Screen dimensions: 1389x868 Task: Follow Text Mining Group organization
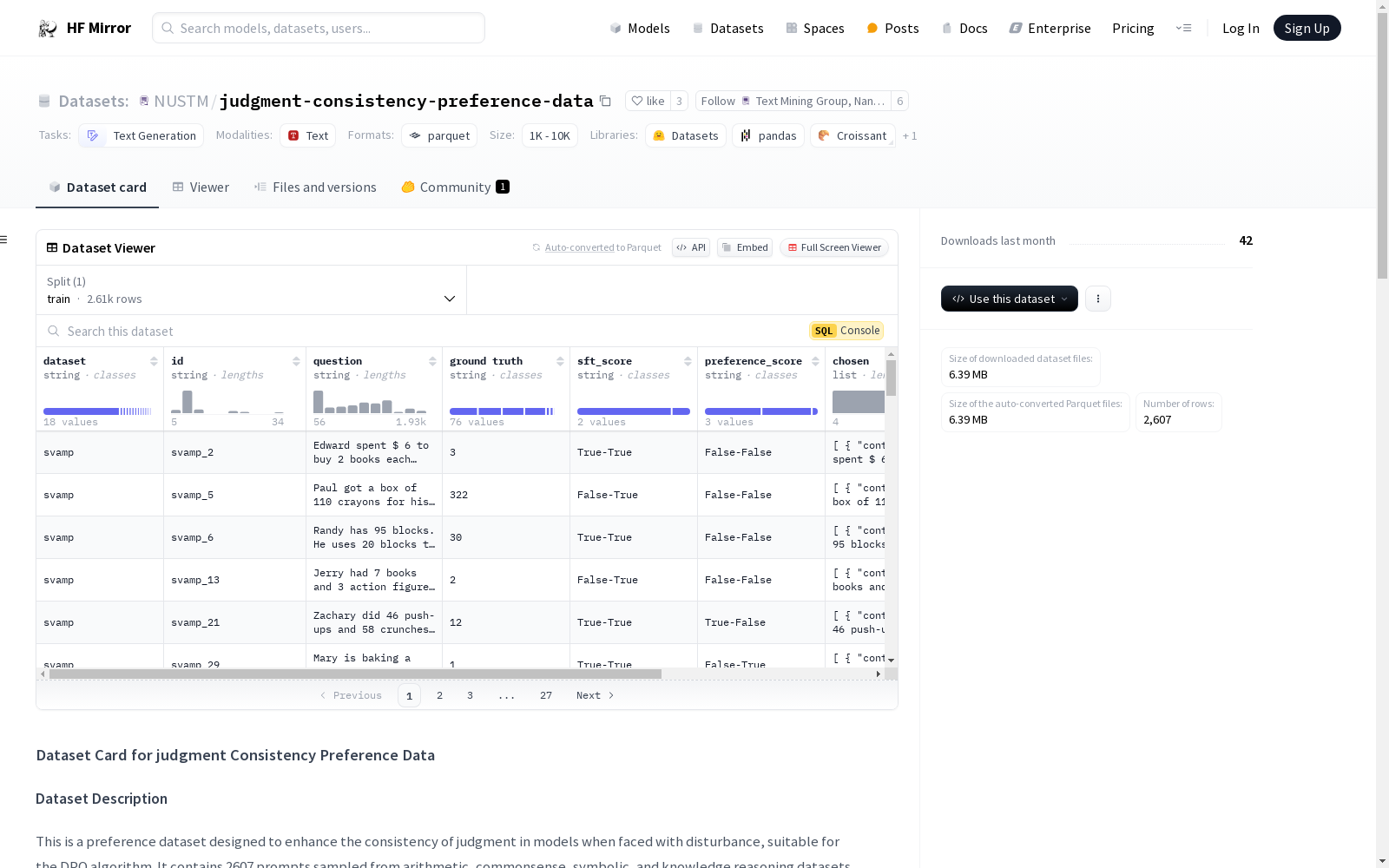point(793,102)
